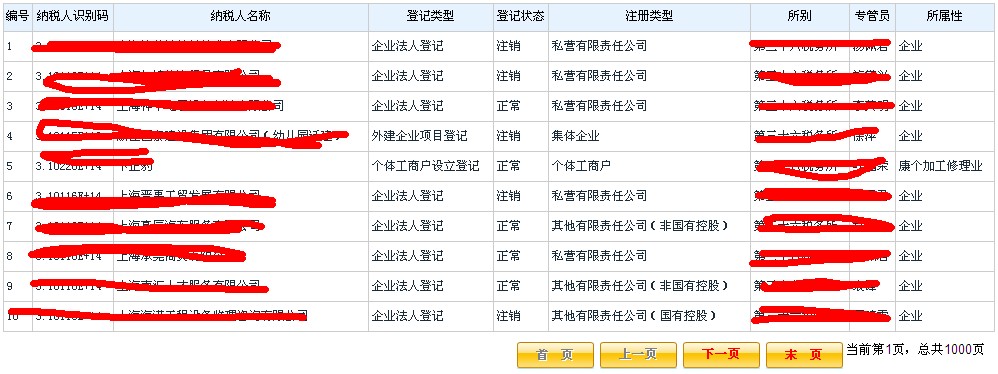Click the 编号 column header
Image resolution: width=998 pixels, height=374 pixels.
(x=18, y=17)
